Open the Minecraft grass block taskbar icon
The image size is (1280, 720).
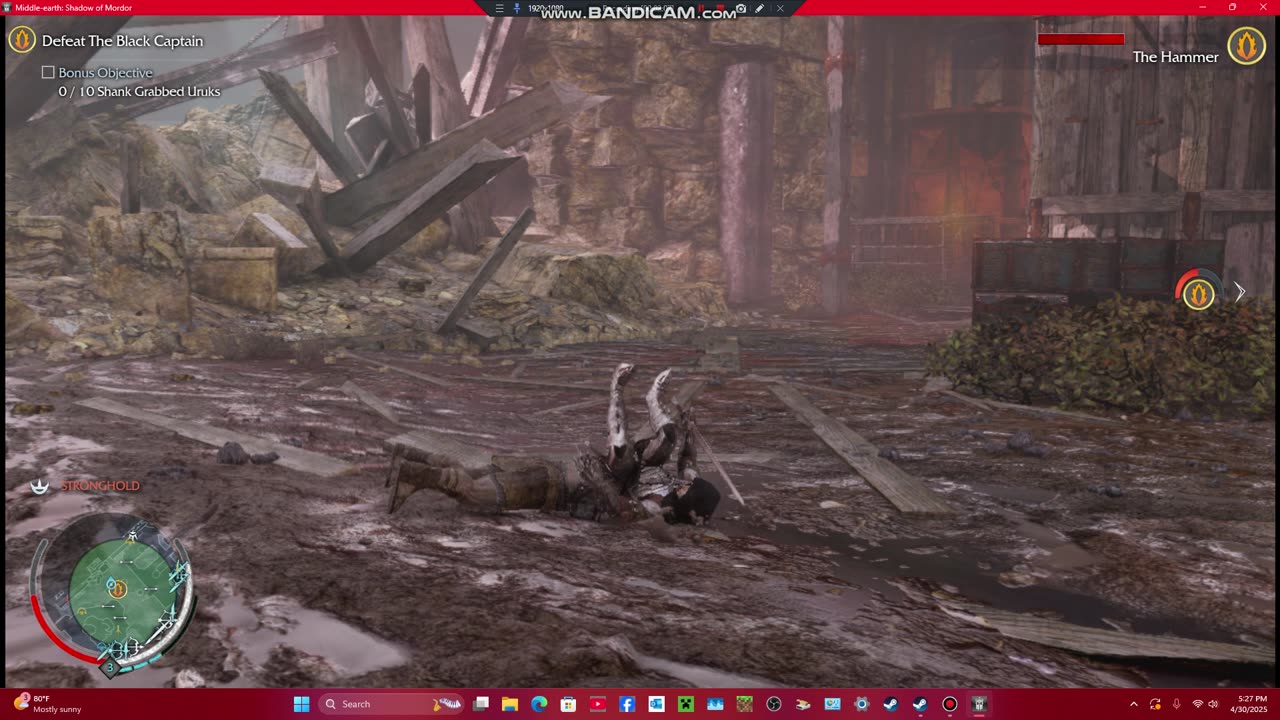[744, 704]
